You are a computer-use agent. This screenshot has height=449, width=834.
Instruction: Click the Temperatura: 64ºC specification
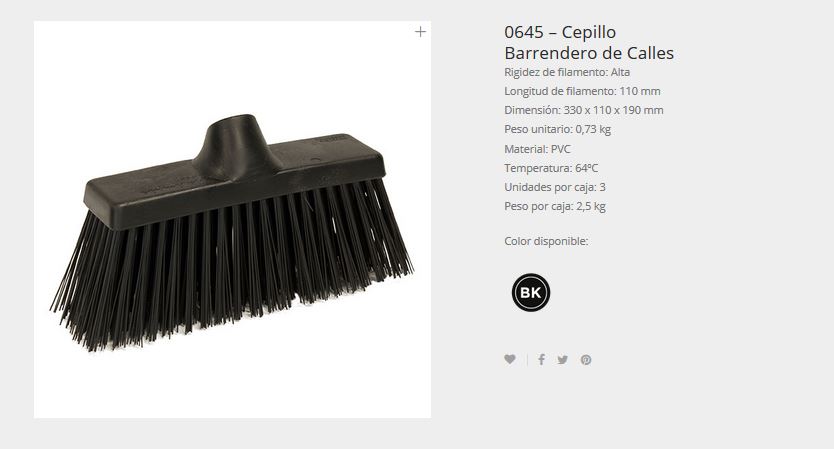point(551,168)
